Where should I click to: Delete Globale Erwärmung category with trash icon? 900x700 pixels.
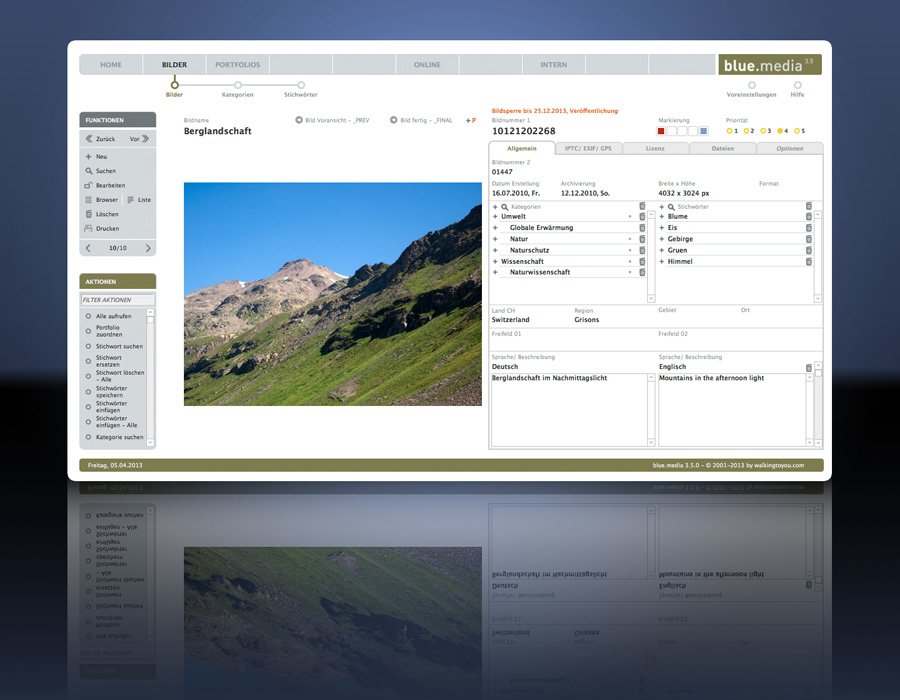(642, 228)
